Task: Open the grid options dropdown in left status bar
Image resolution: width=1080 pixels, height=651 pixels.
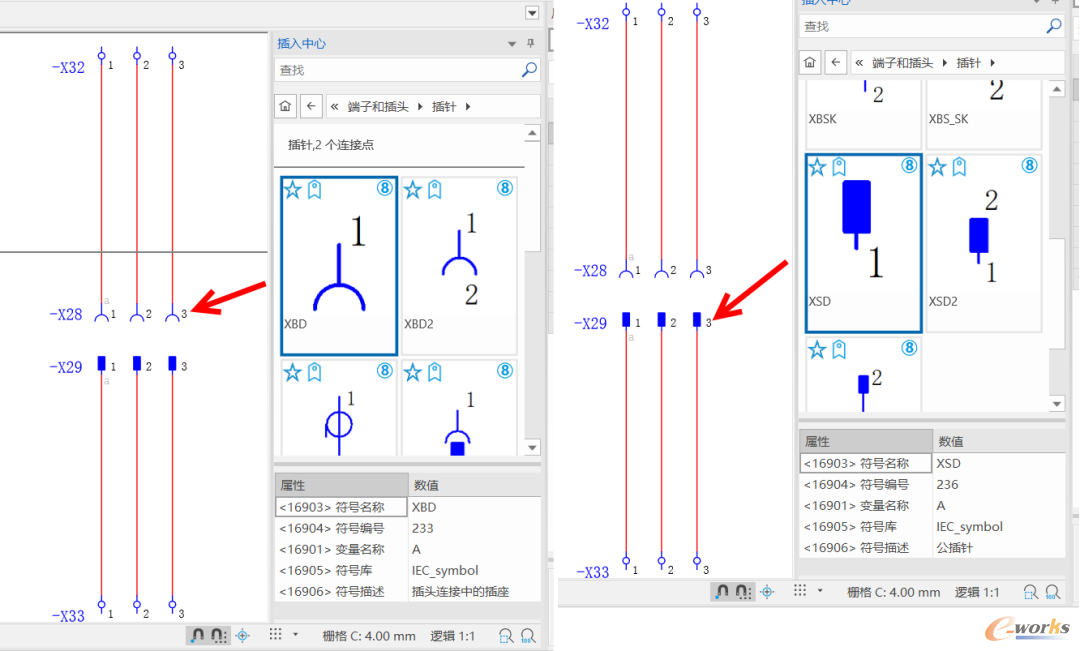Action: click(295, 634)
